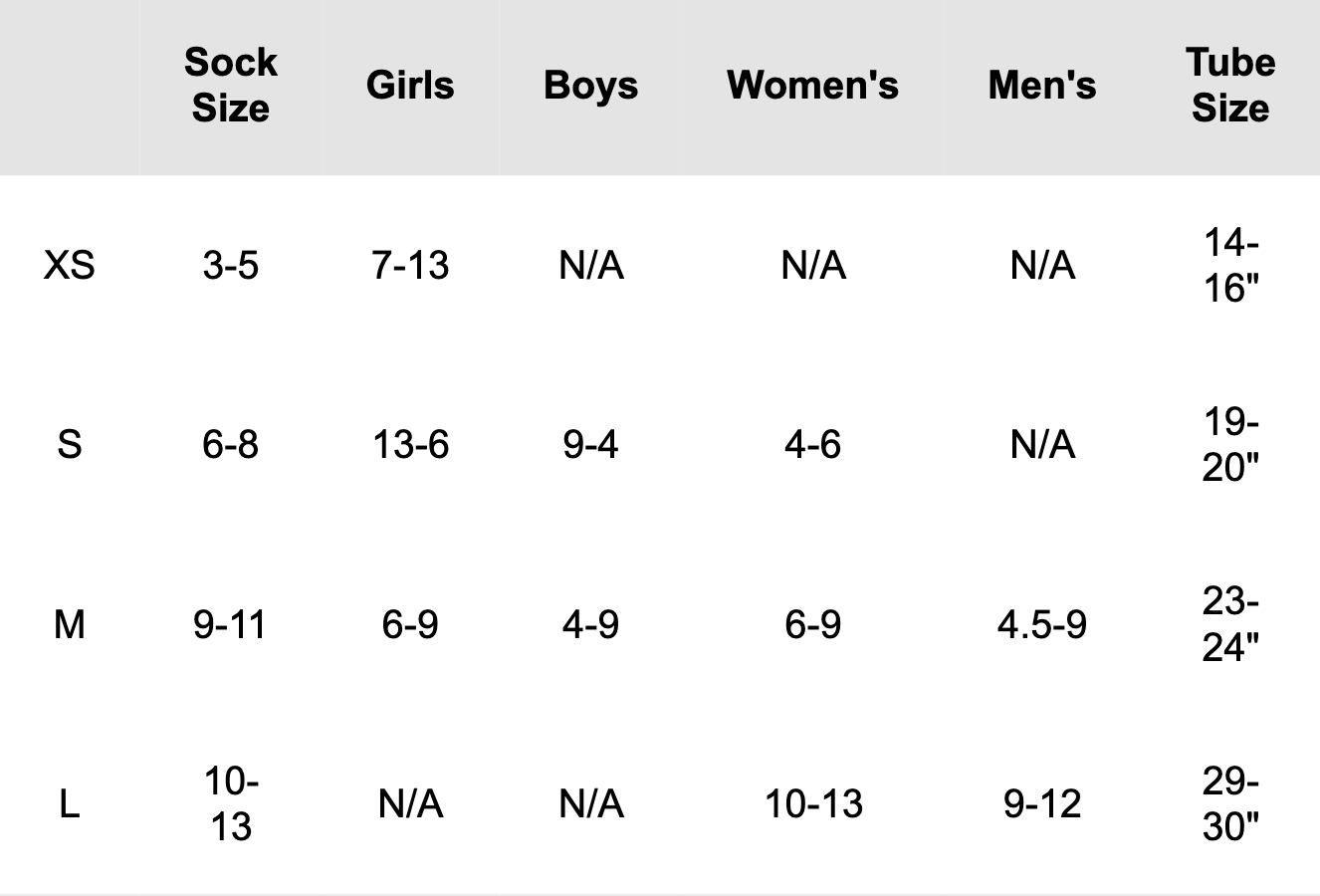This screenshot has width=1320, height=896.
Task: Click the 4-6 Women's size cell
Action: point(812,444)
